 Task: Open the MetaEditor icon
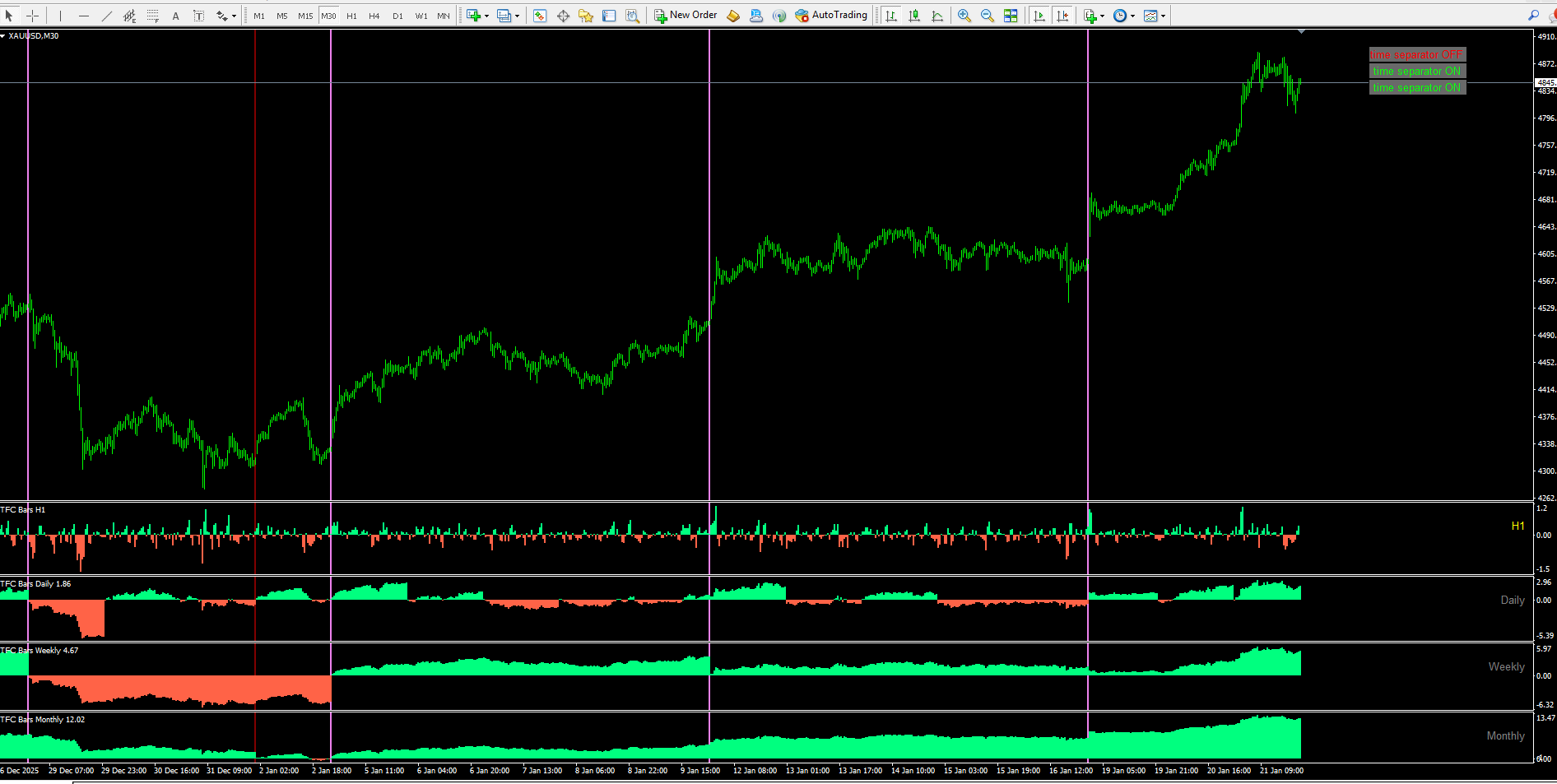(x=733, y=16)
